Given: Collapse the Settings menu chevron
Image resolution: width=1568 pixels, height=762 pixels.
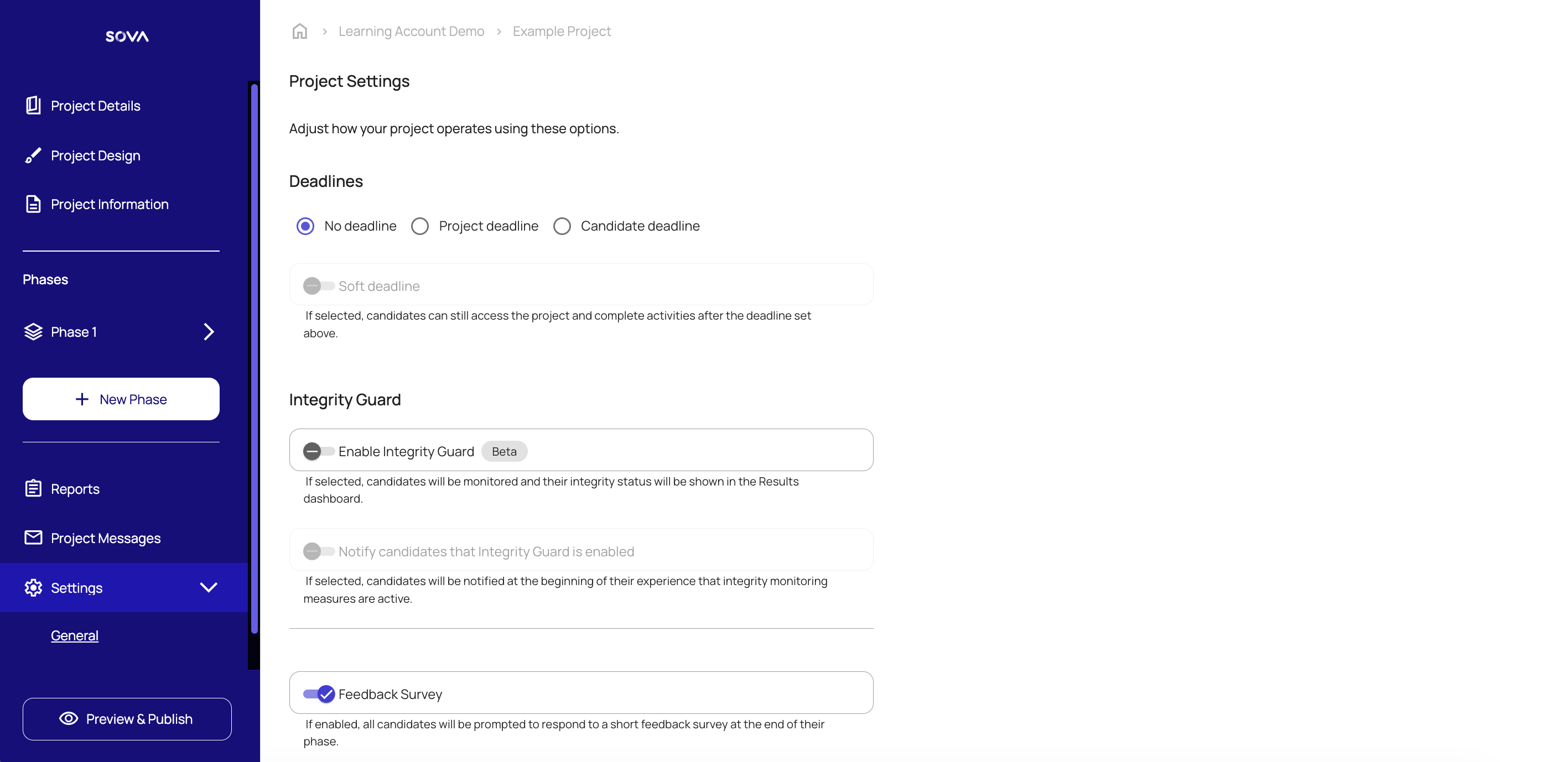Looking at the screenshot, I should (x=209, y=587).
